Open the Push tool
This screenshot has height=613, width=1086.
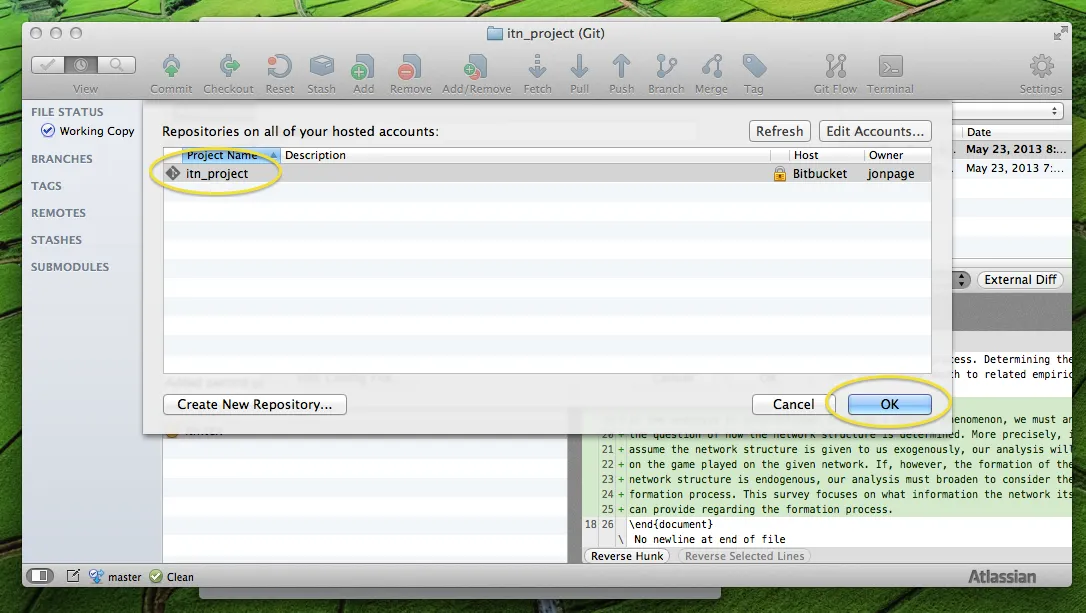pos(621,70)
